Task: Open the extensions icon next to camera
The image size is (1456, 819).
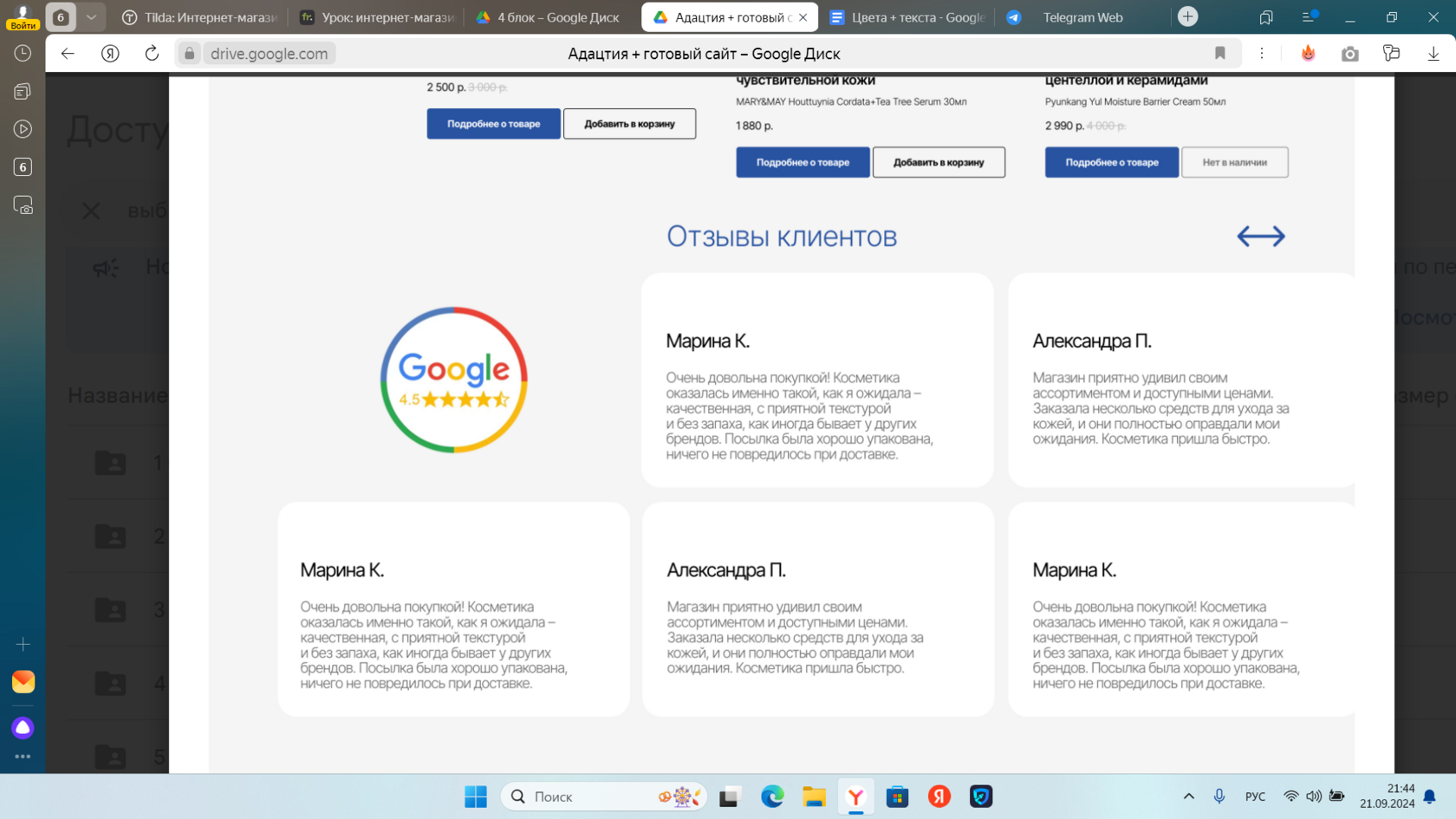Action: click(x=1392, y=54)
